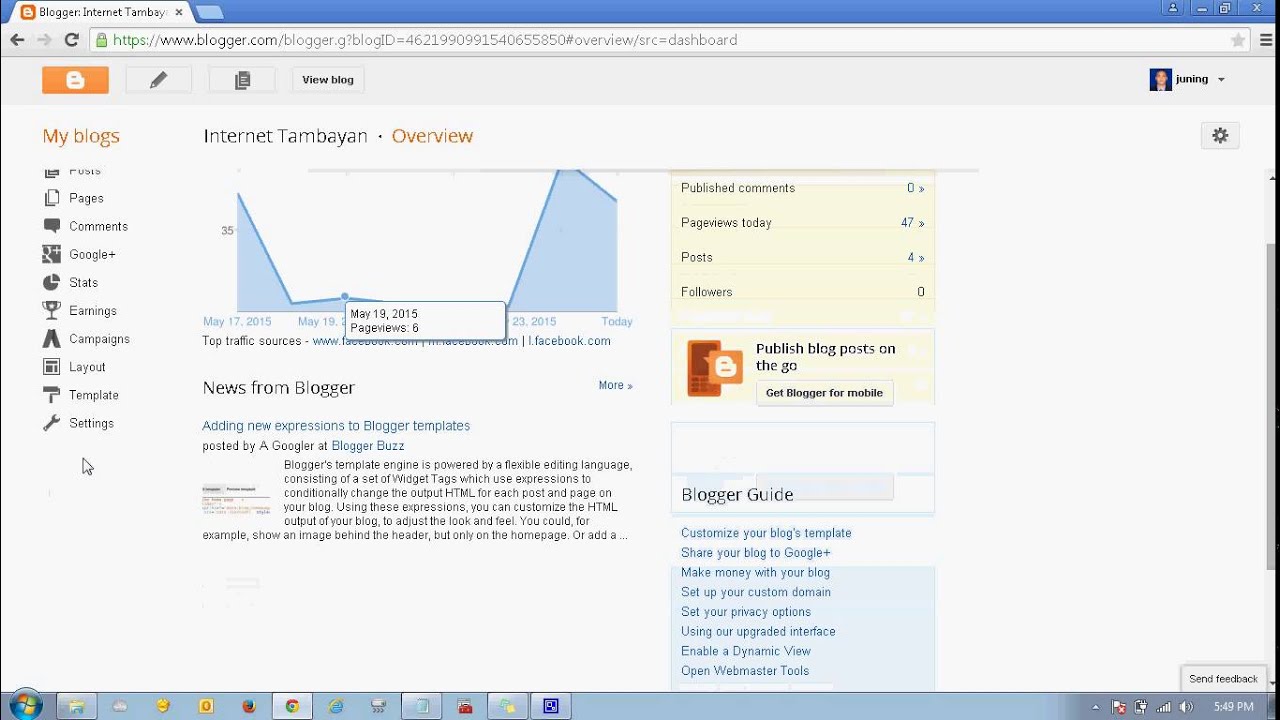Click the May 19 chart data point

pos(345,296)
